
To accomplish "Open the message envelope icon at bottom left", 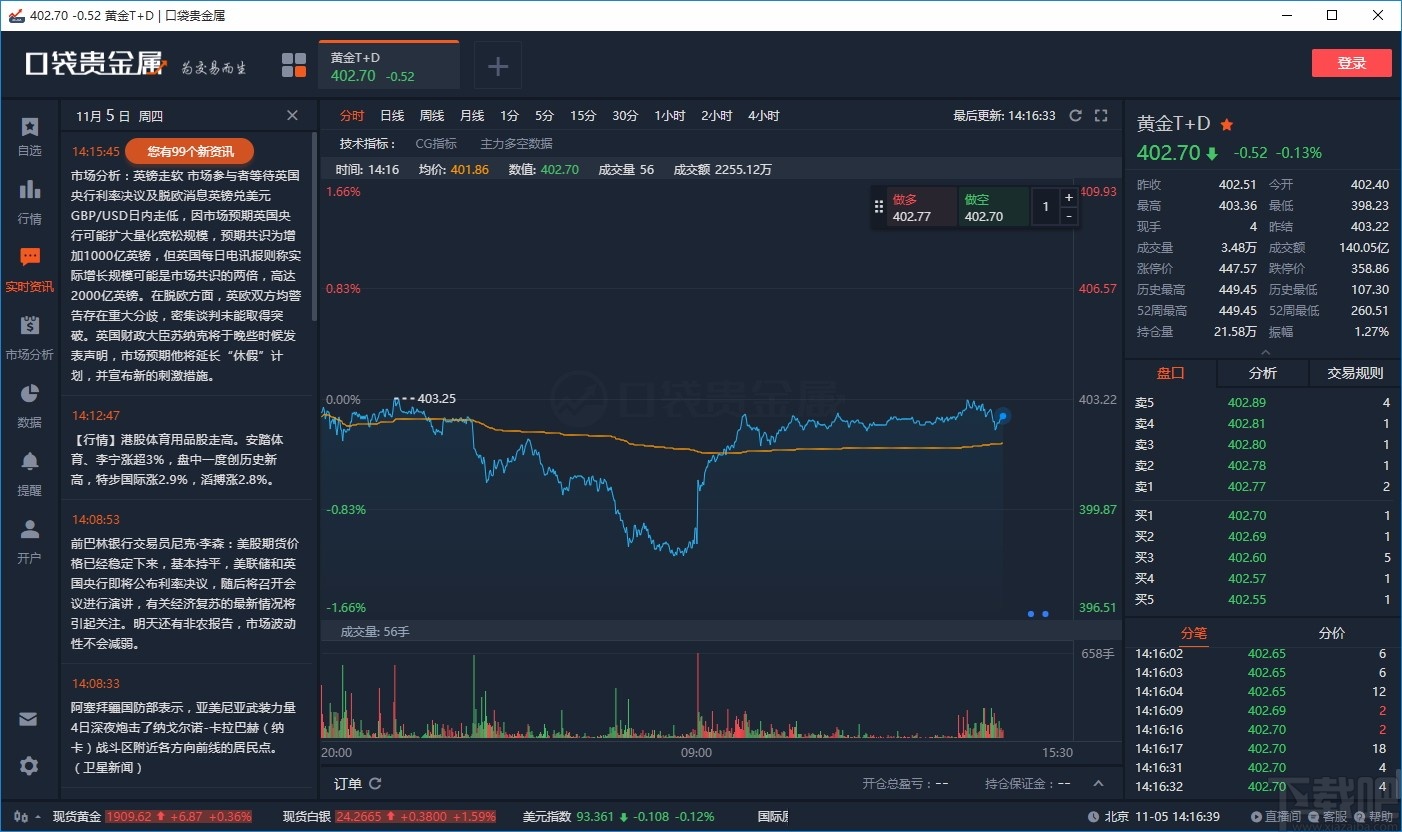I will tap(28, 718).
